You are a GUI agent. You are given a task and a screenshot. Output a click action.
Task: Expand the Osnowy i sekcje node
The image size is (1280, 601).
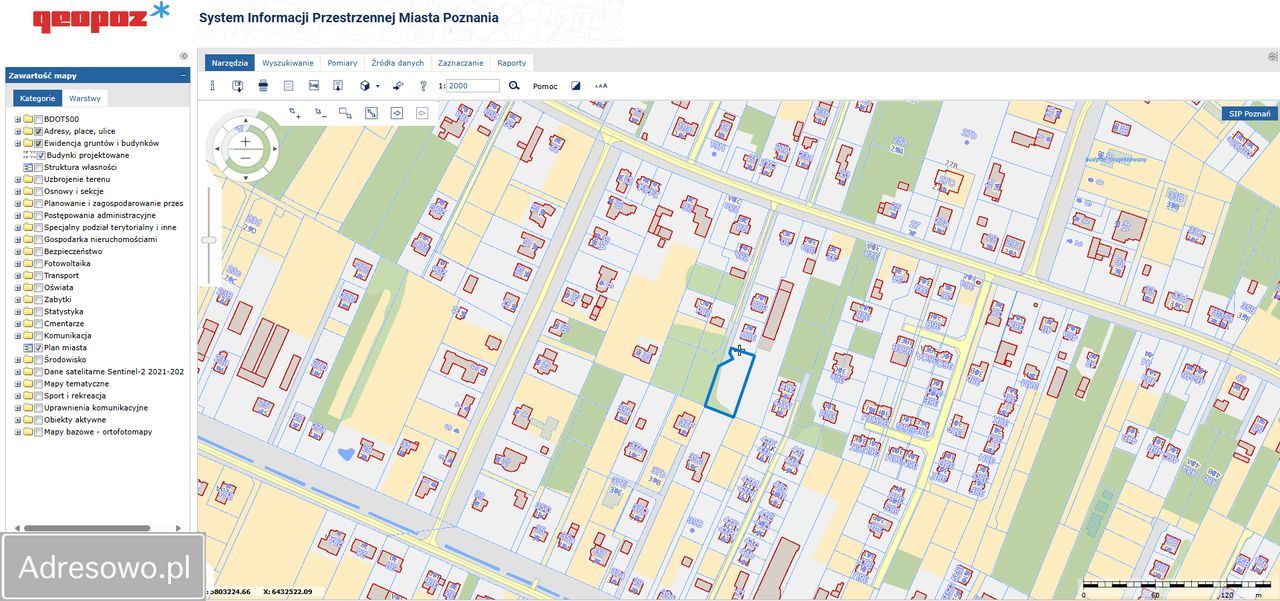(x=17, y=191)
